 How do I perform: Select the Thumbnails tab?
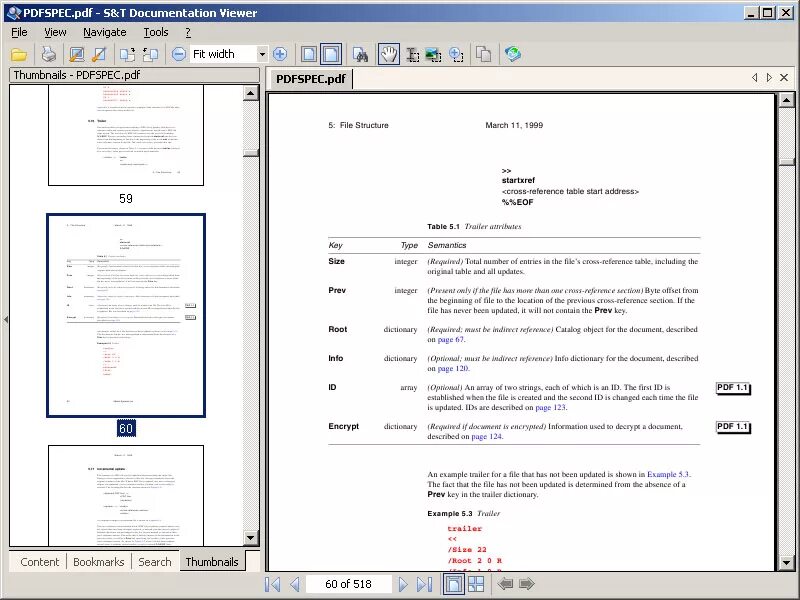(212, 562)
